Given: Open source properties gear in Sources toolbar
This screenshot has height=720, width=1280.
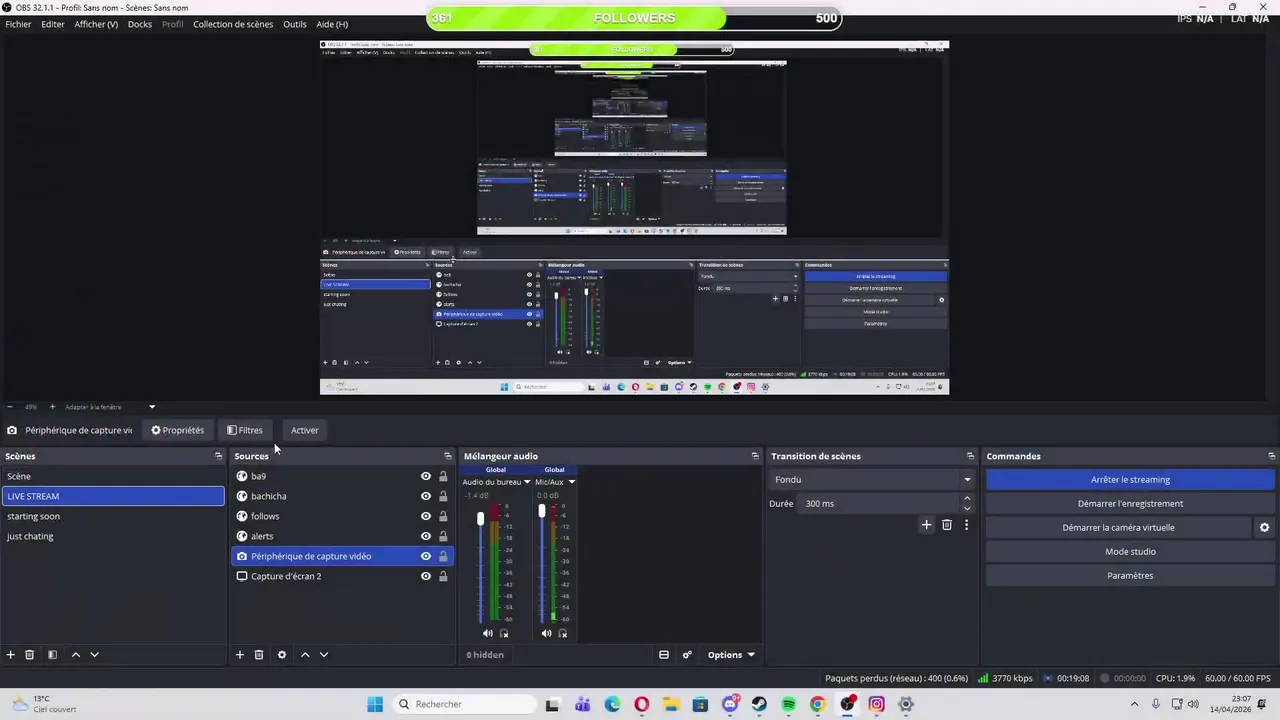Looking at the screenshot, I should pos(282,655).
